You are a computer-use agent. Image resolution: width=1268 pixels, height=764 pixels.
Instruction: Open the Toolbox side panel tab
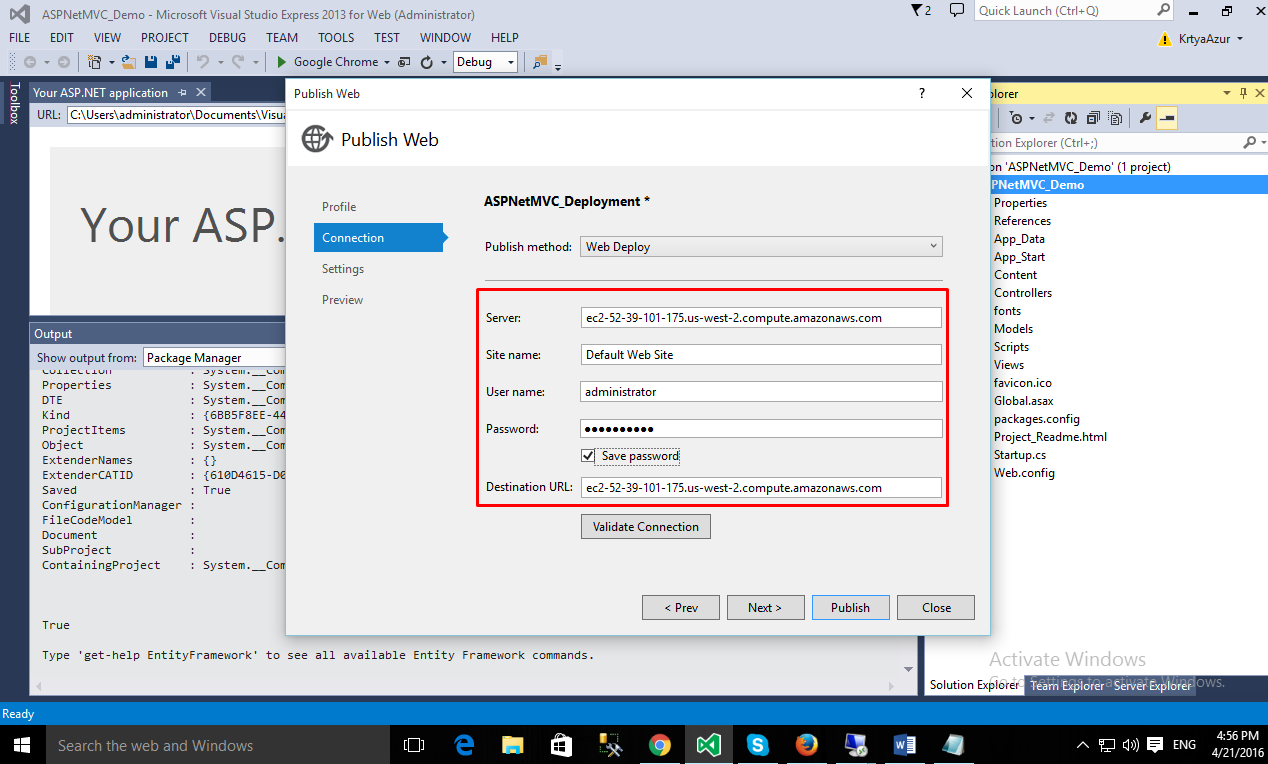coord(13,102)
